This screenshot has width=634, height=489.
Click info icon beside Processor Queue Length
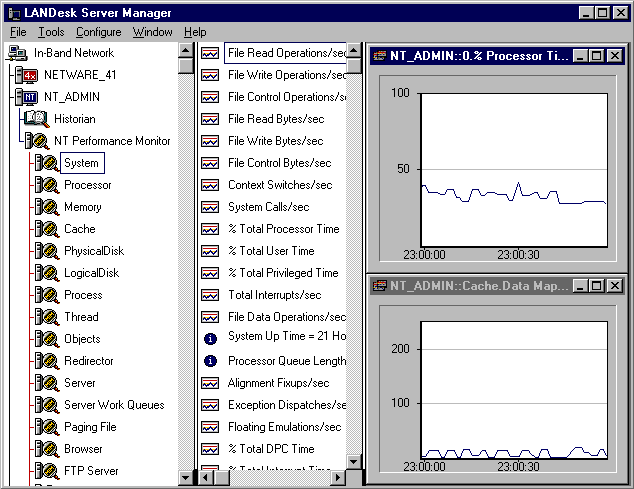210,361
